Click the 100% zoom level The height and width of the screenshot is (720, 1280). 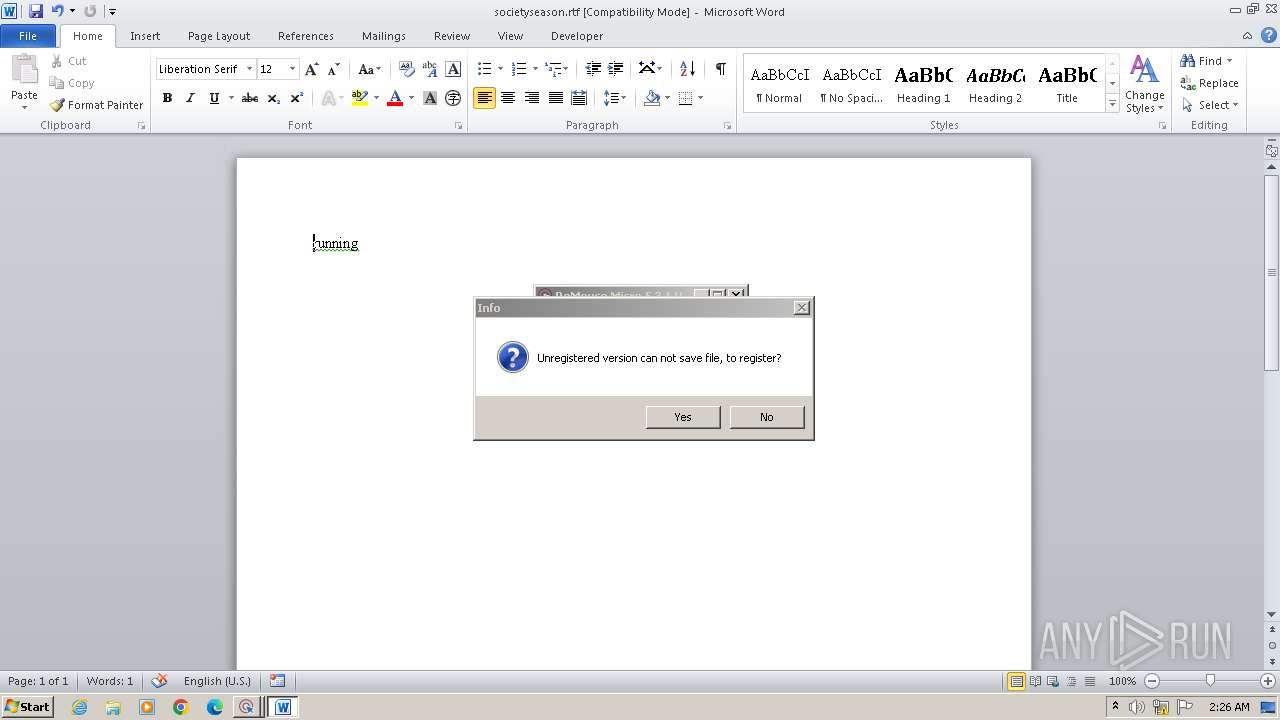[x=1122, y=681]
